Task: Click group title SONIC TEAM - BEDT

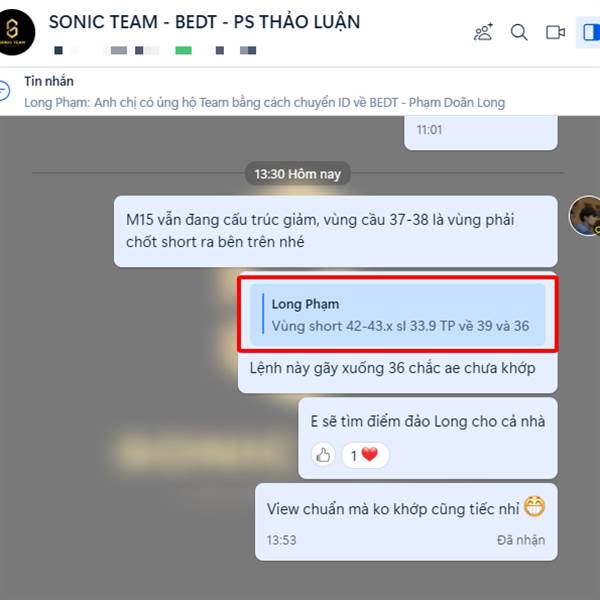Action: point(204,22)
